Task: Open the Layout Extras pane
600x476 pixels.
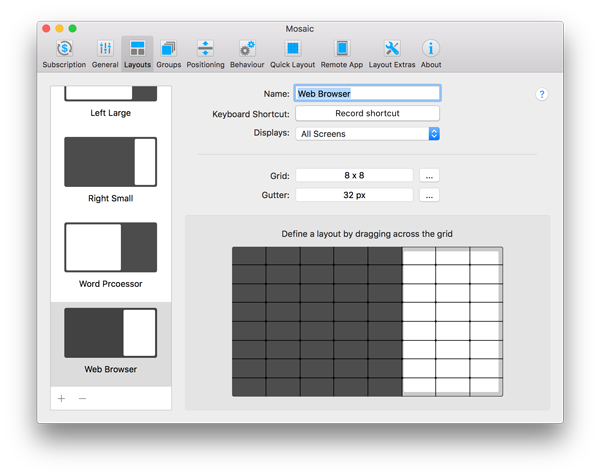Action: 391,53
